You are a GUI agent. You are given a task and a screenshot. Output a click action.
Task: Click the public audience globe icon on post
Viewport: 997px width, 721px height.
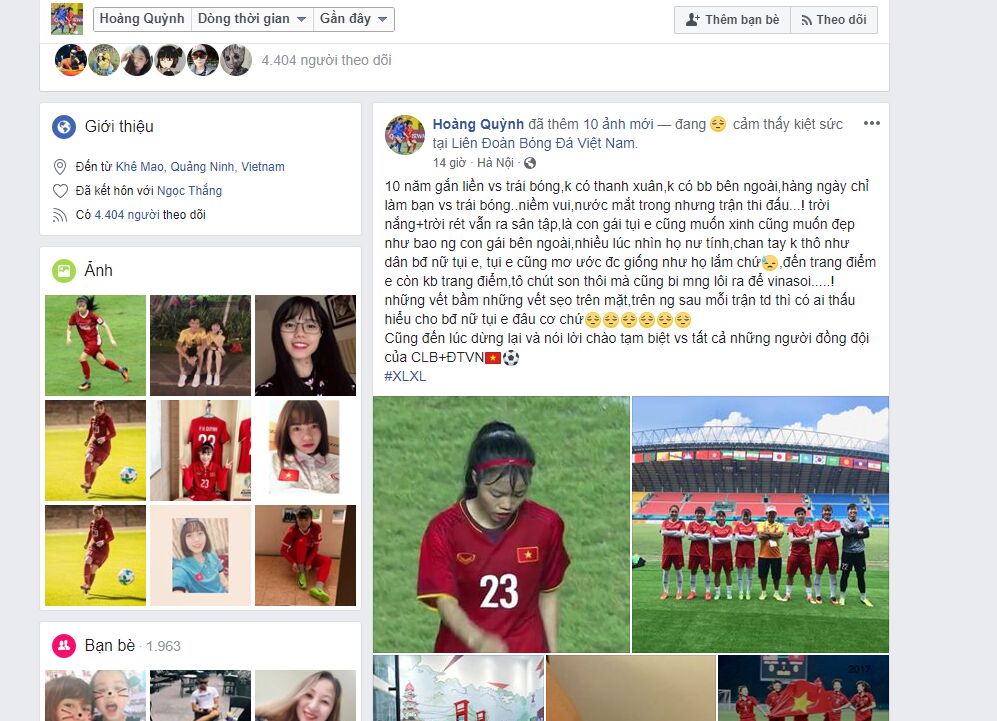[x=530, y=163]
